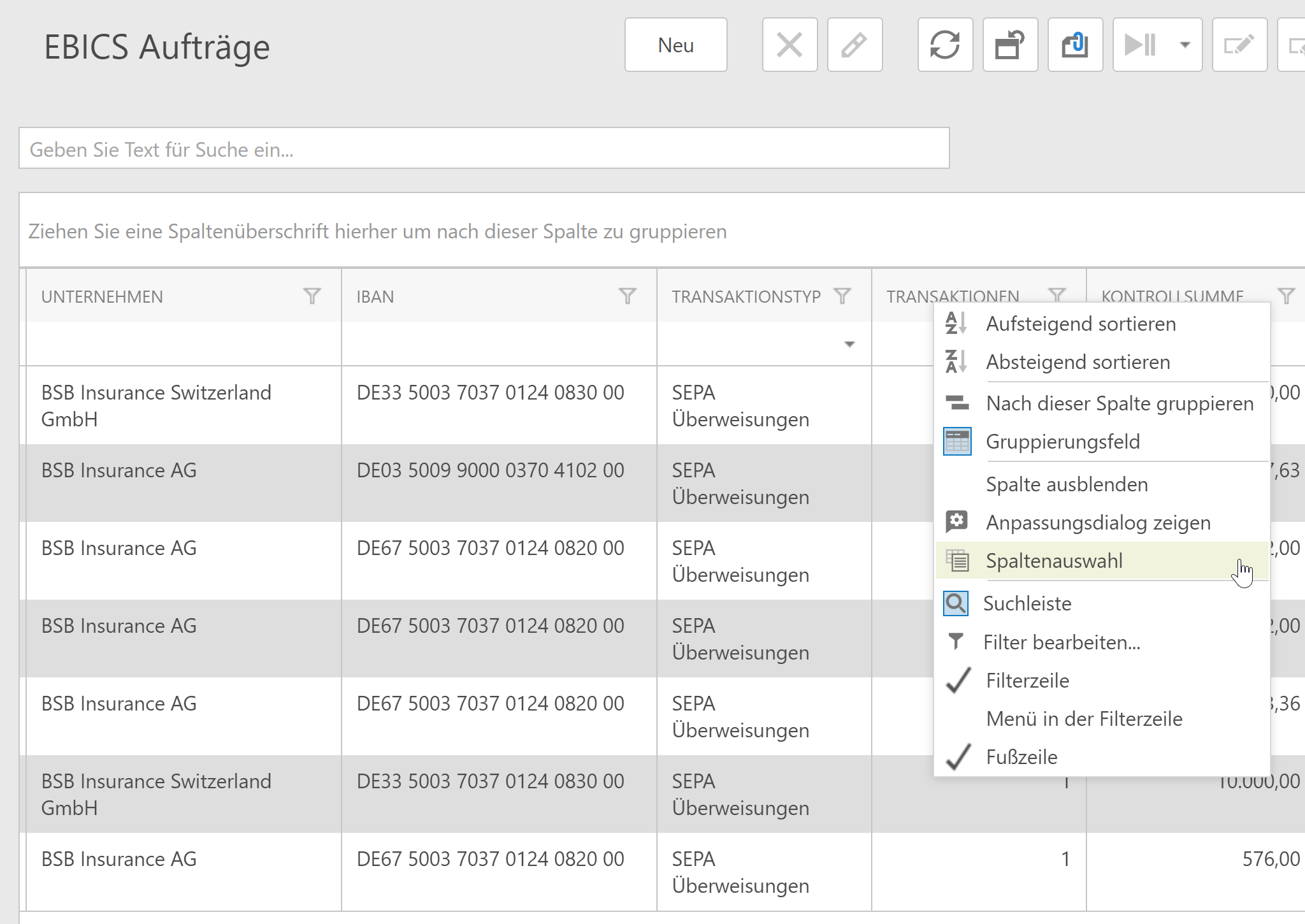The image size is (1305, 924).
Task: Click the attachment paperclip toolbar icon
Action: pyautogui.click(x=1075, y=45)
